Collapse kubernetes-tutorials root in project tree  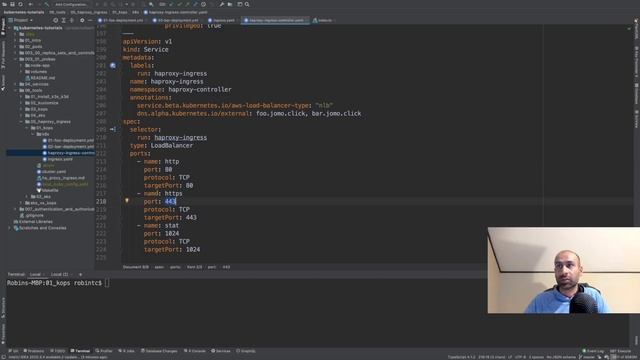[x=10, y=28]
